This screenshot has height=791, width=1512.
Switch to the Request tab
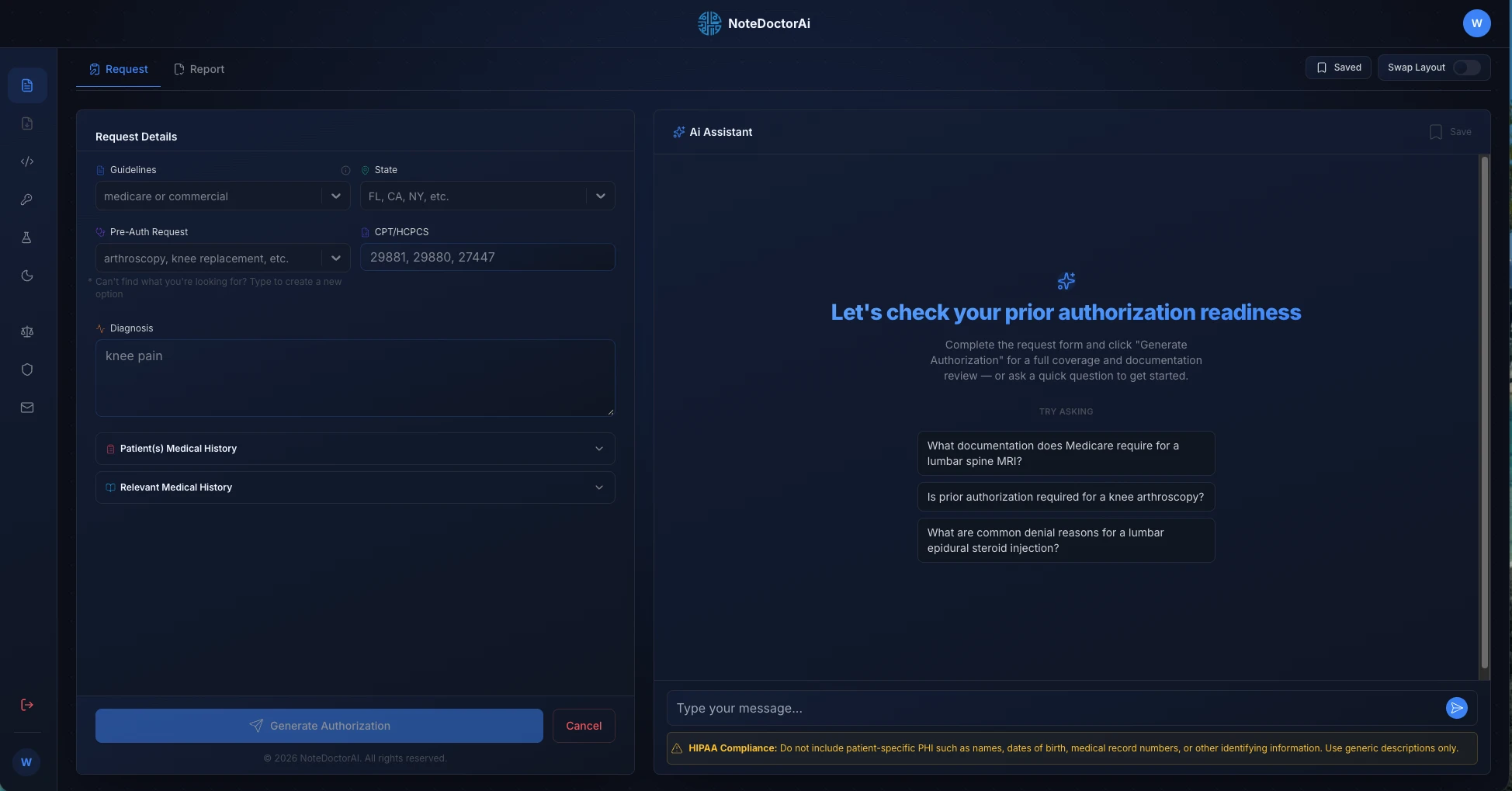point(119,69)
